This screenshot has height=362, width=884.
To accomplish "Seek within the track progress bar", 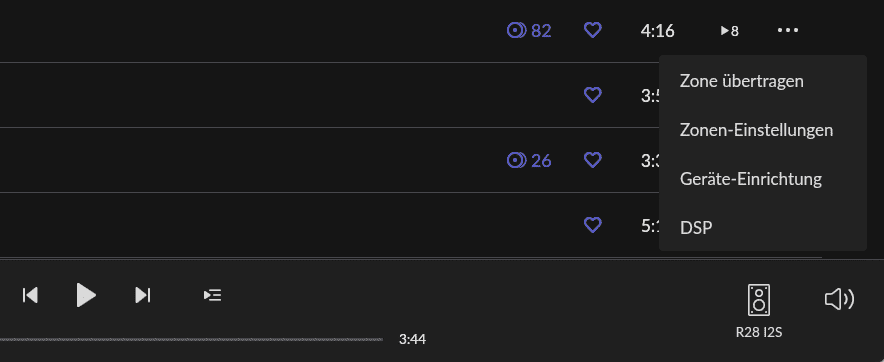I will click(192, 339).
